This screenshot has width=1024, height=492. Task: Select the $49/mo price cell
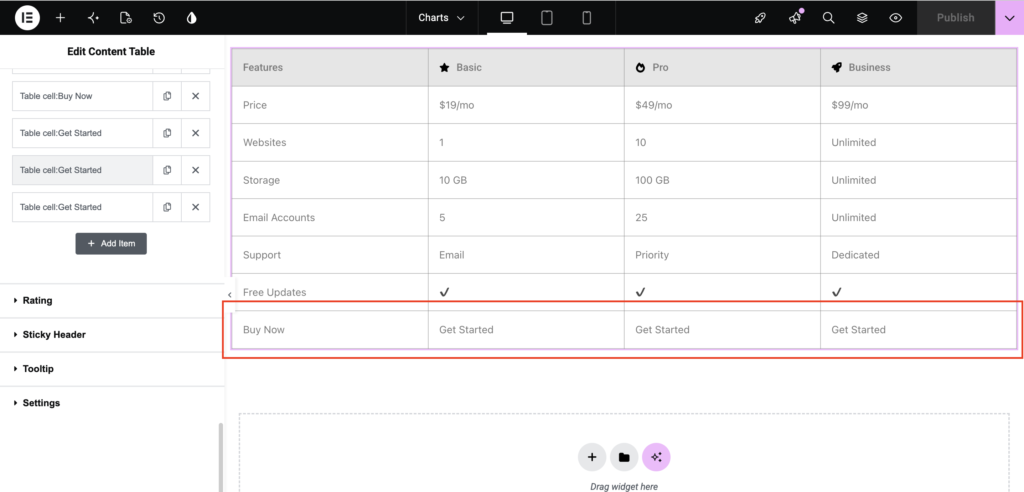pyautogui.click(x=722, y=105)
